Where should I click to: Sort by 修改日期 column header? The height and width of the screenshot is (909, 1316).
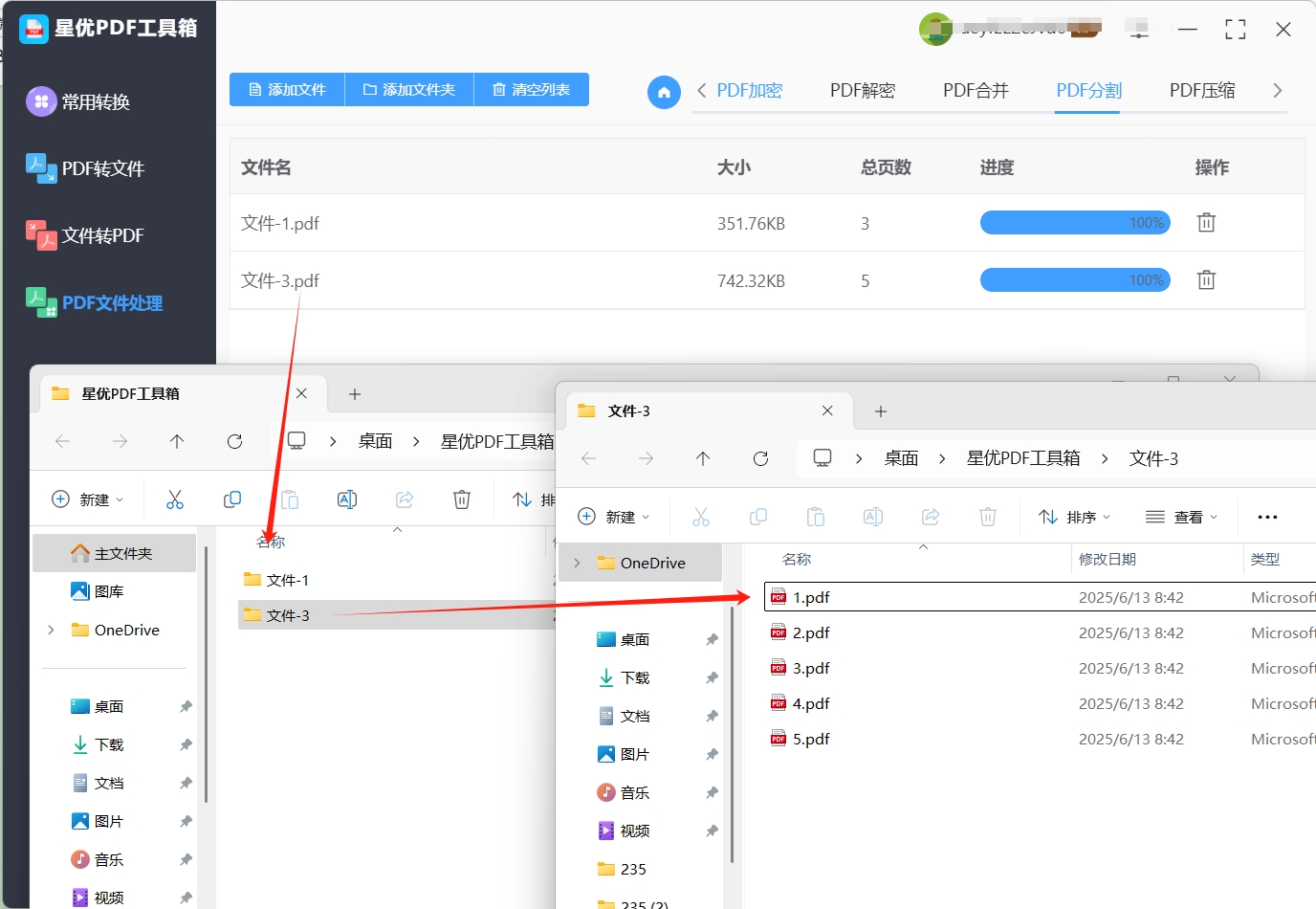[x=1108, y=559]
